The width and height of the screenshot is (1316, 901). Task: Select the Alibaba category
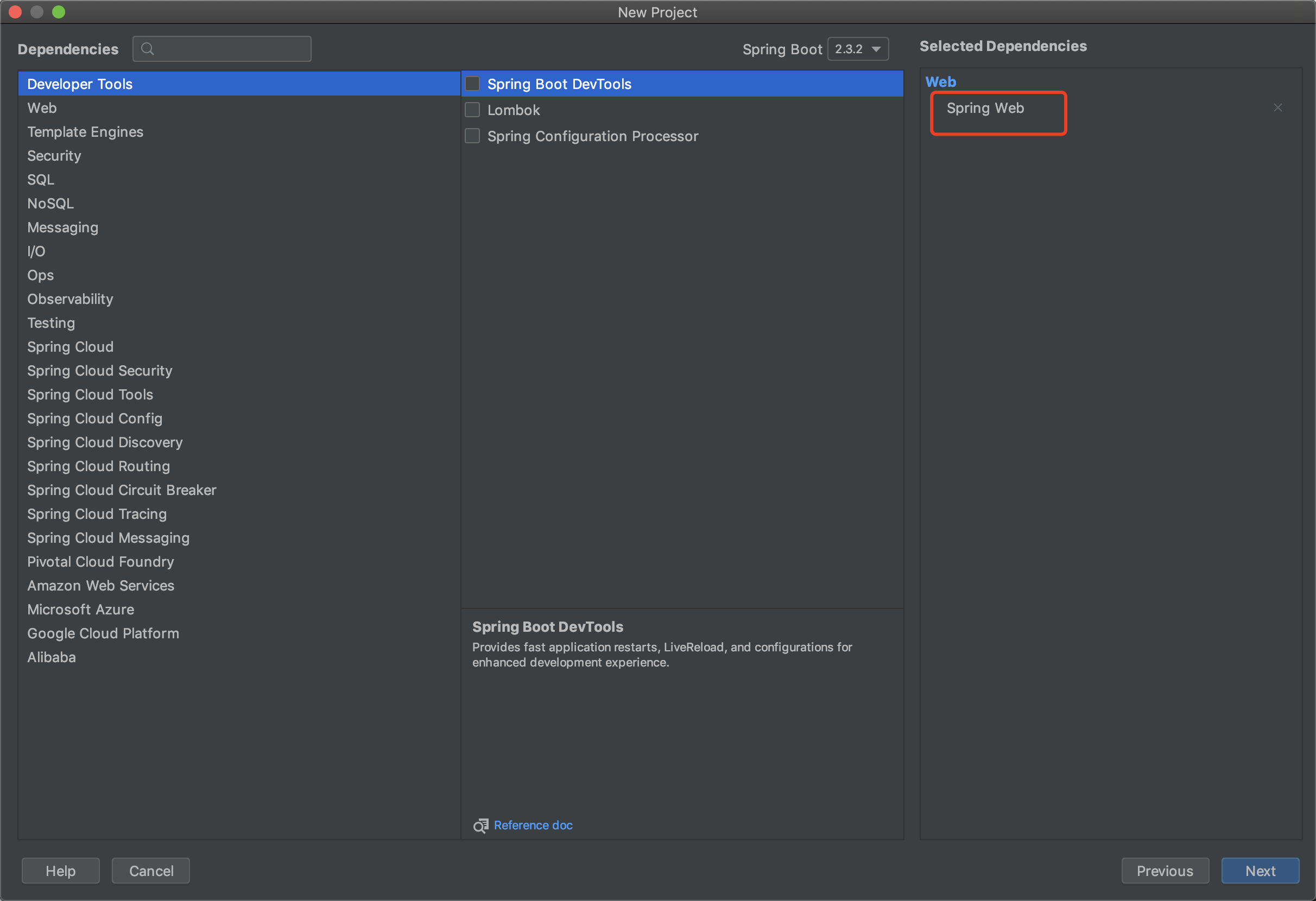click(239, 657)
